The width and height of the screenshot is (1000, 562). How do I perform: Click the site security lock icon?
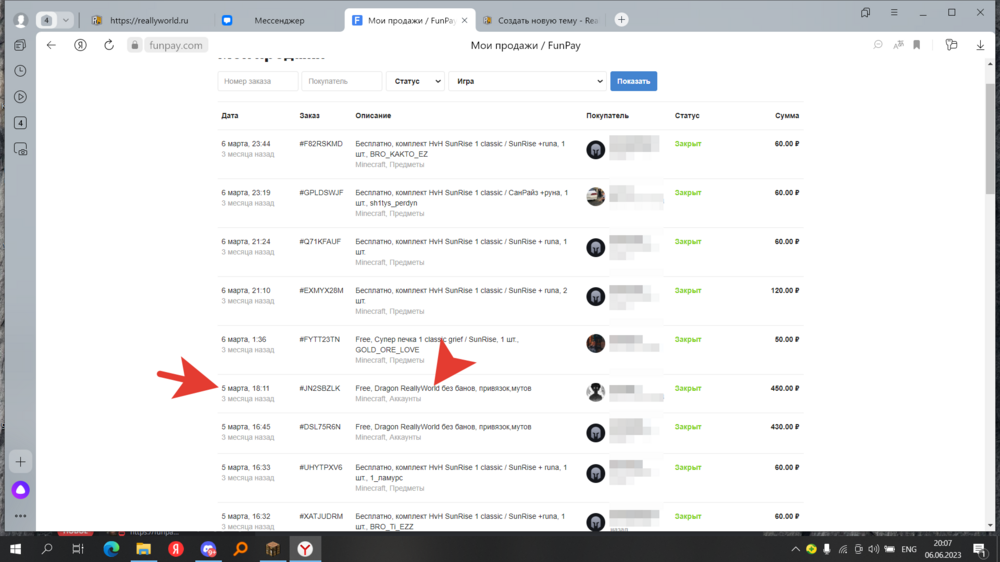(x=135, y=45)
